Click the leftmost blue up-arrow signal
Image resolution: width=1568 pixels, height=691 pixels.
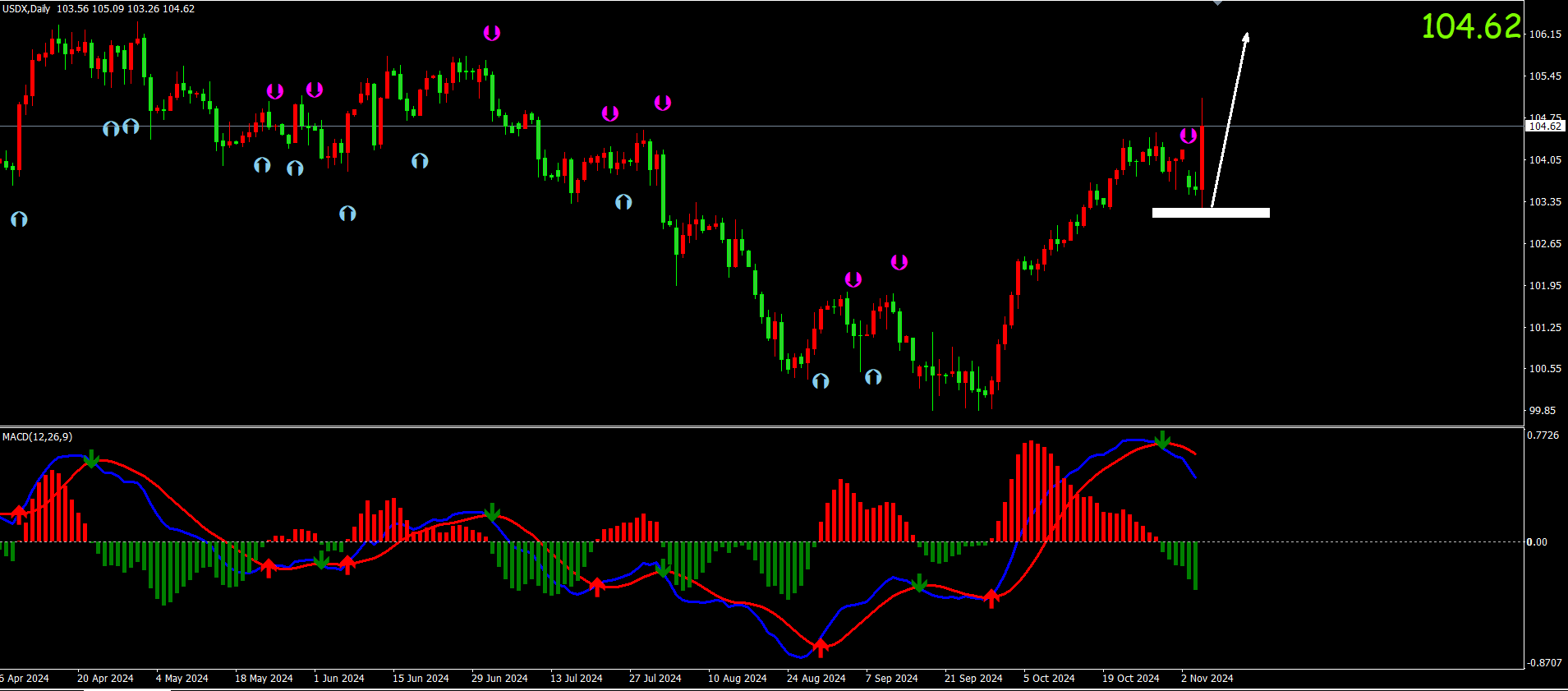[x=19, y=219]
